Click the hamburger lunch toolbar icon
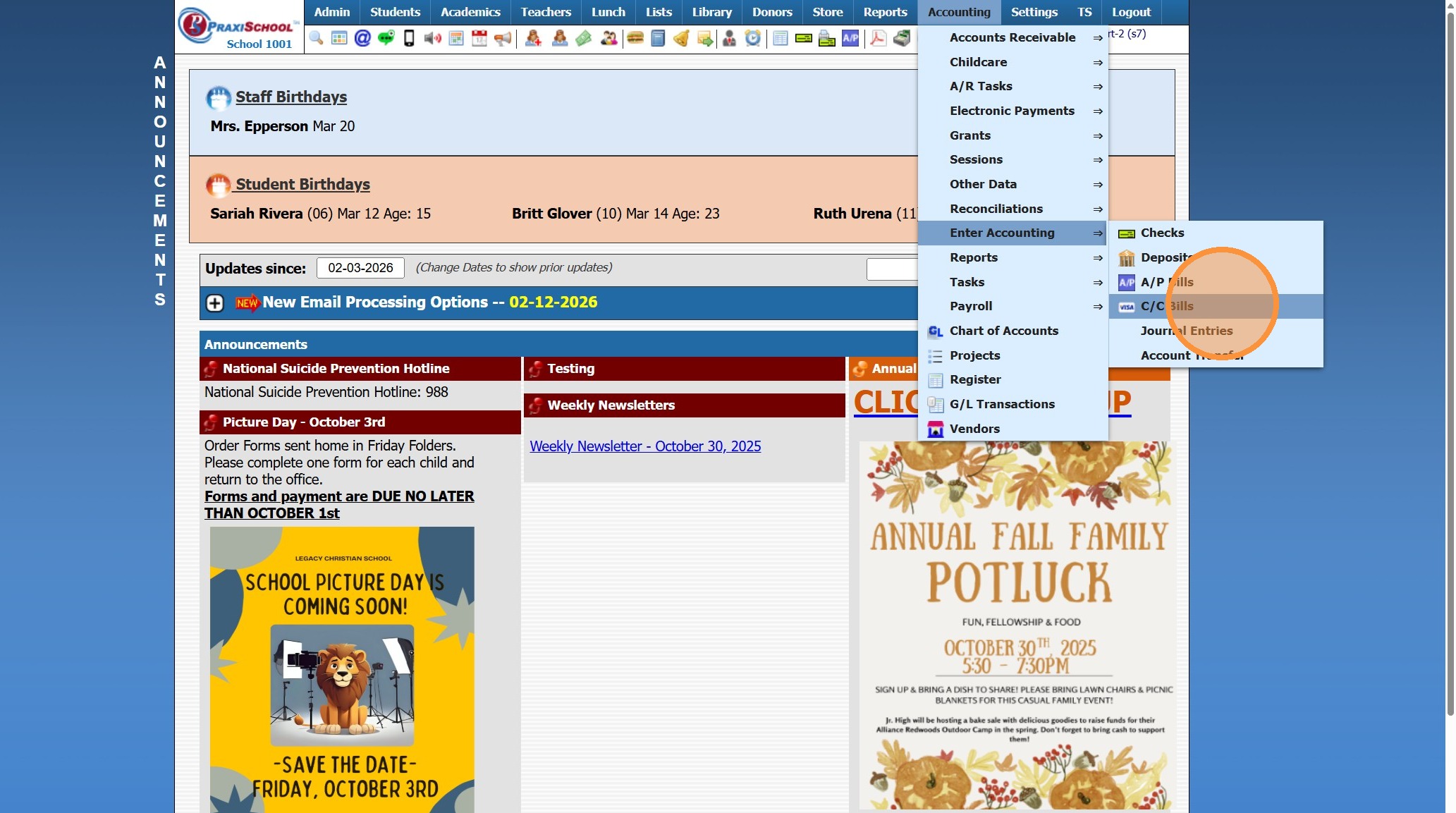 coord(635,38)
